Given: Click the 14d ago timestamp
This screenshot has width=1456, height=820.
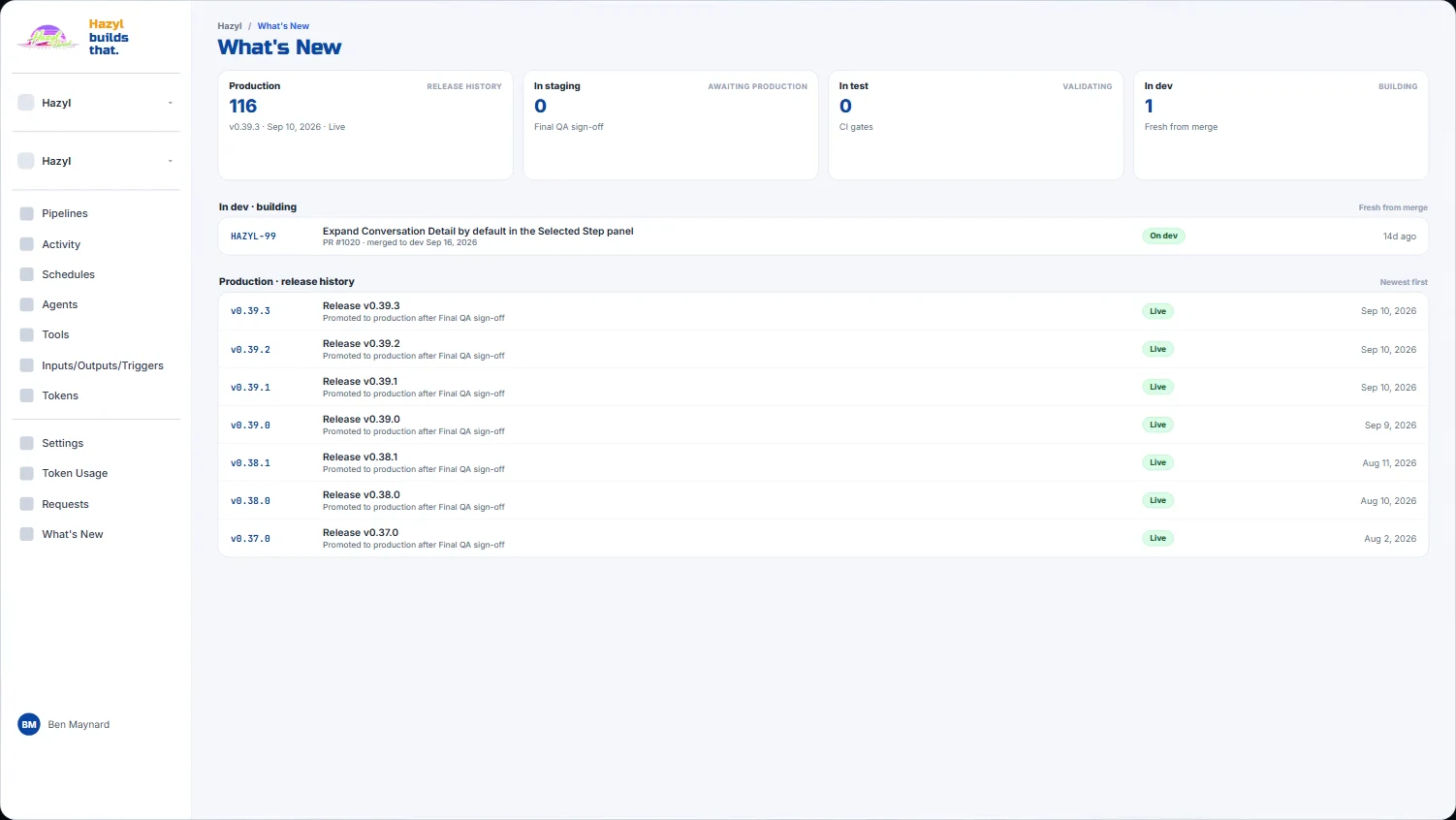Looking at the screenshot, I should click(1400, 237).
